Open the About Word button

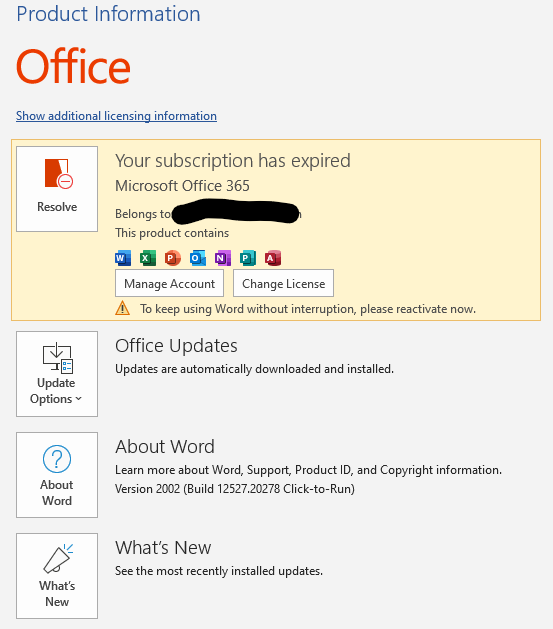tap(57, 475)
